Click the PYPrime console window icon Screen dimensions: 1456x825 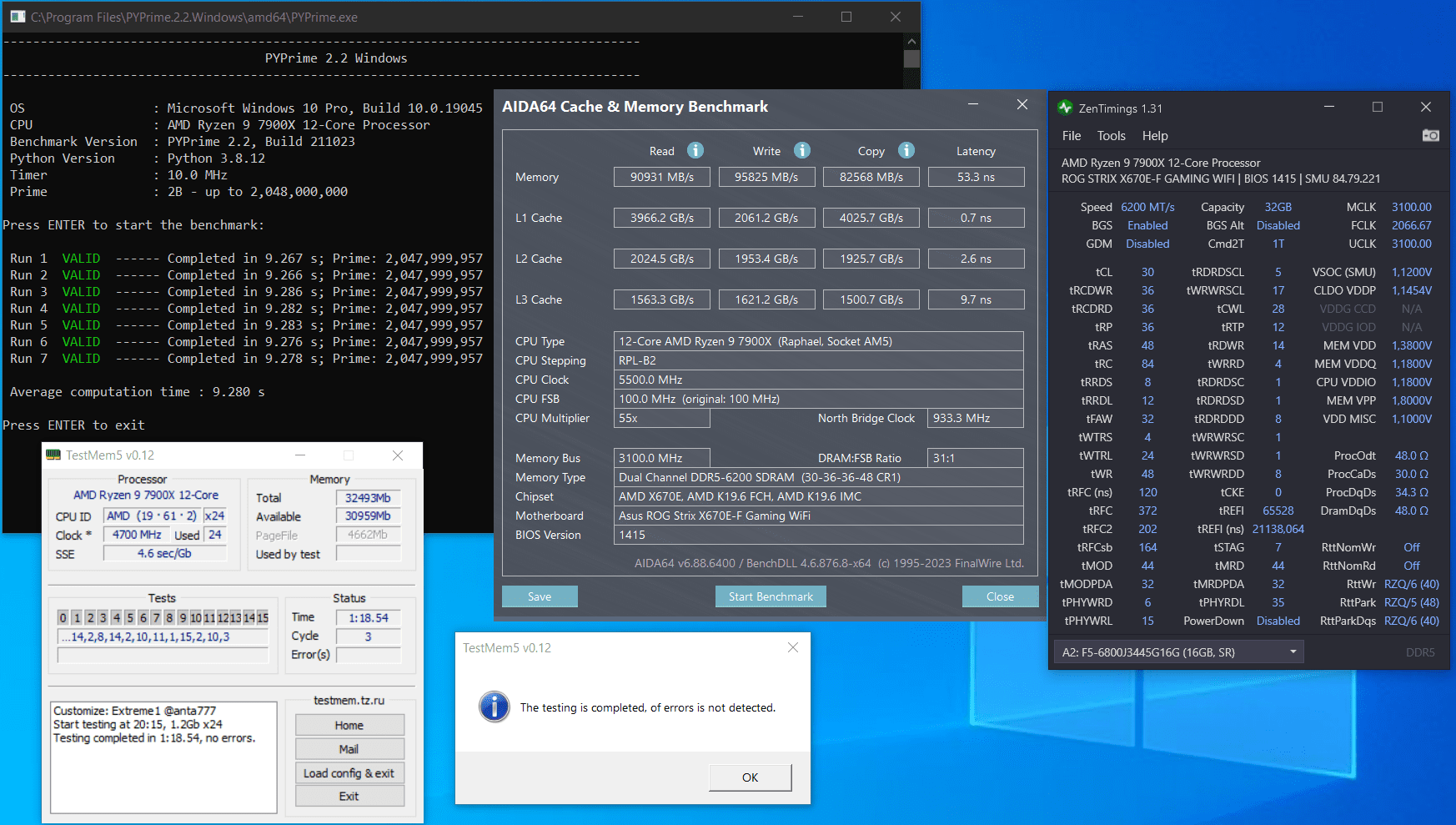tap(18, 17)
